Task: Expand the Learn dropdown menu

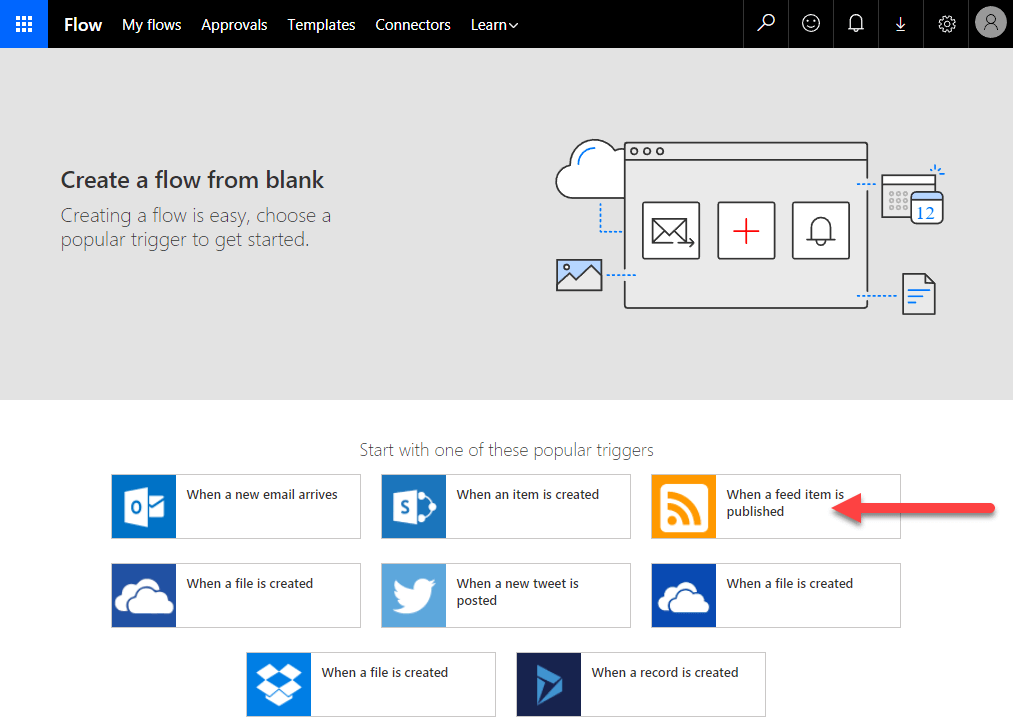Action: (494, 25)
